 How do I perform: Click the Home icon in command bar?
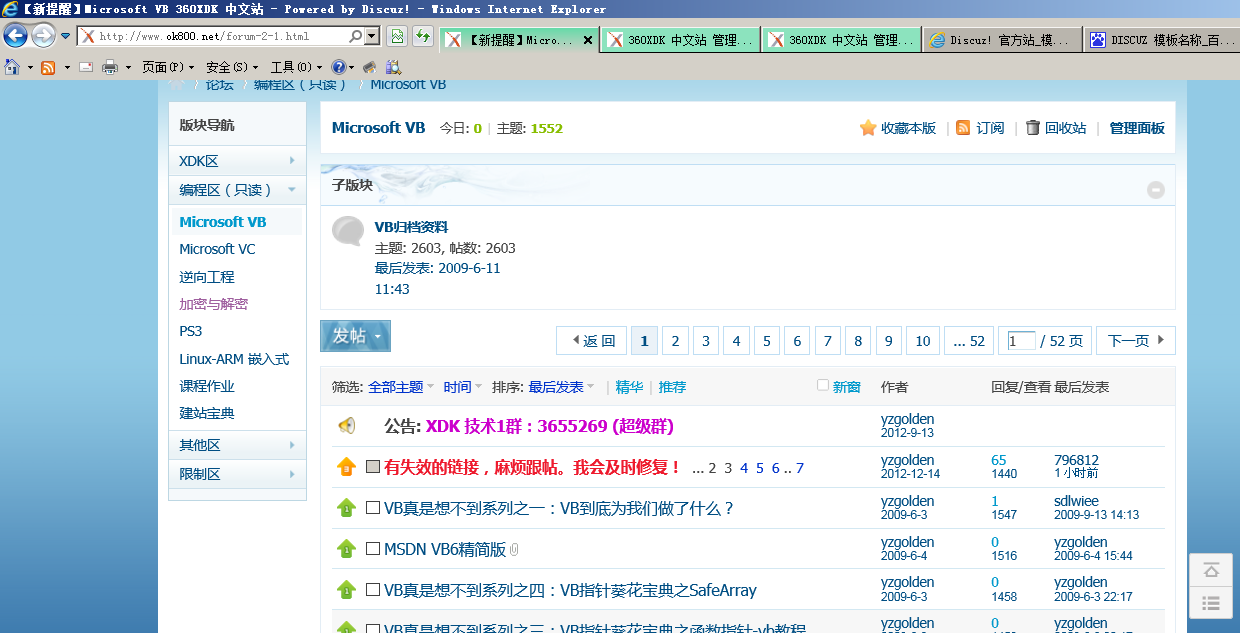coord(13,67)
